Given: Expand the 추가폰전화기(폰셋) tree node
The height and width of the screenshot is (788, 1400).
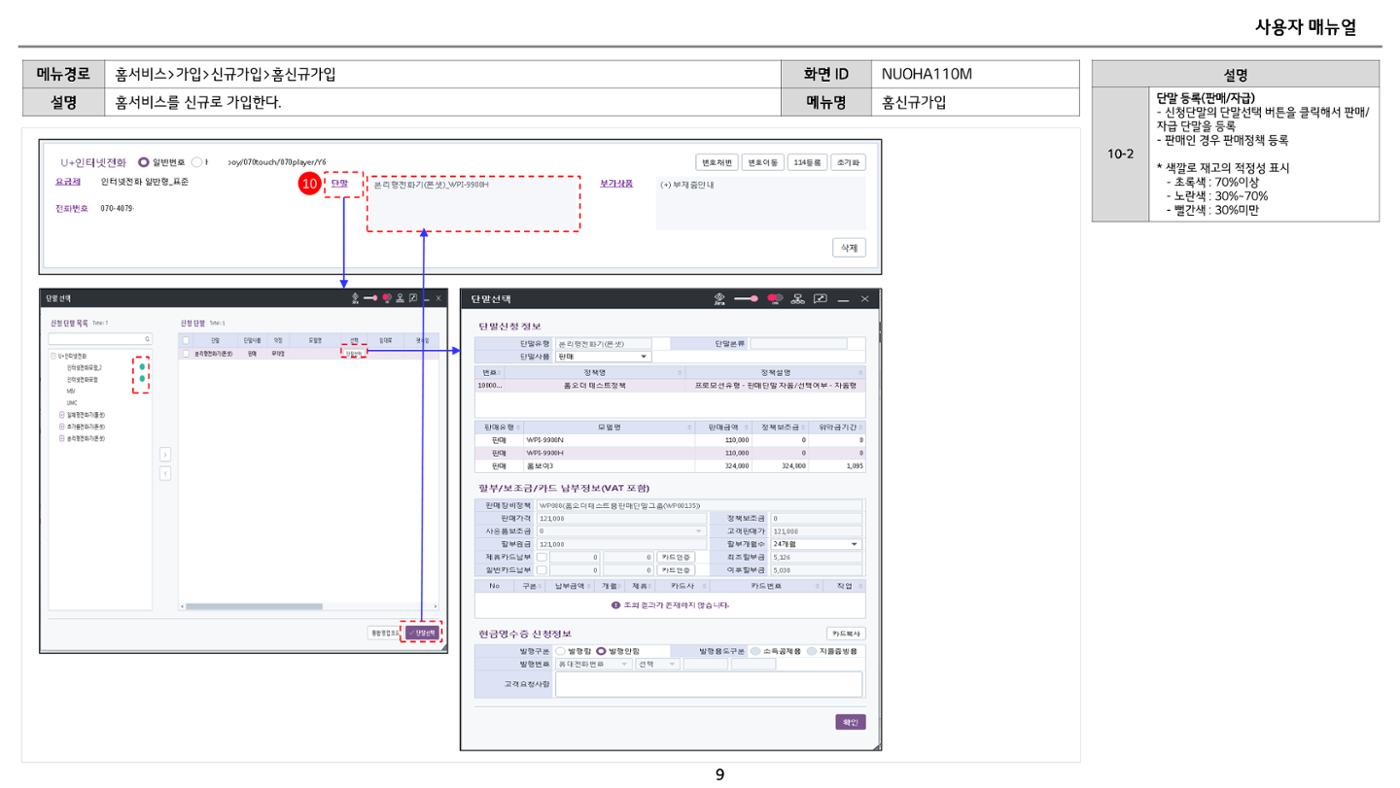Looking at the screenshot, I should pyautogui.click(x=62, y=426).
